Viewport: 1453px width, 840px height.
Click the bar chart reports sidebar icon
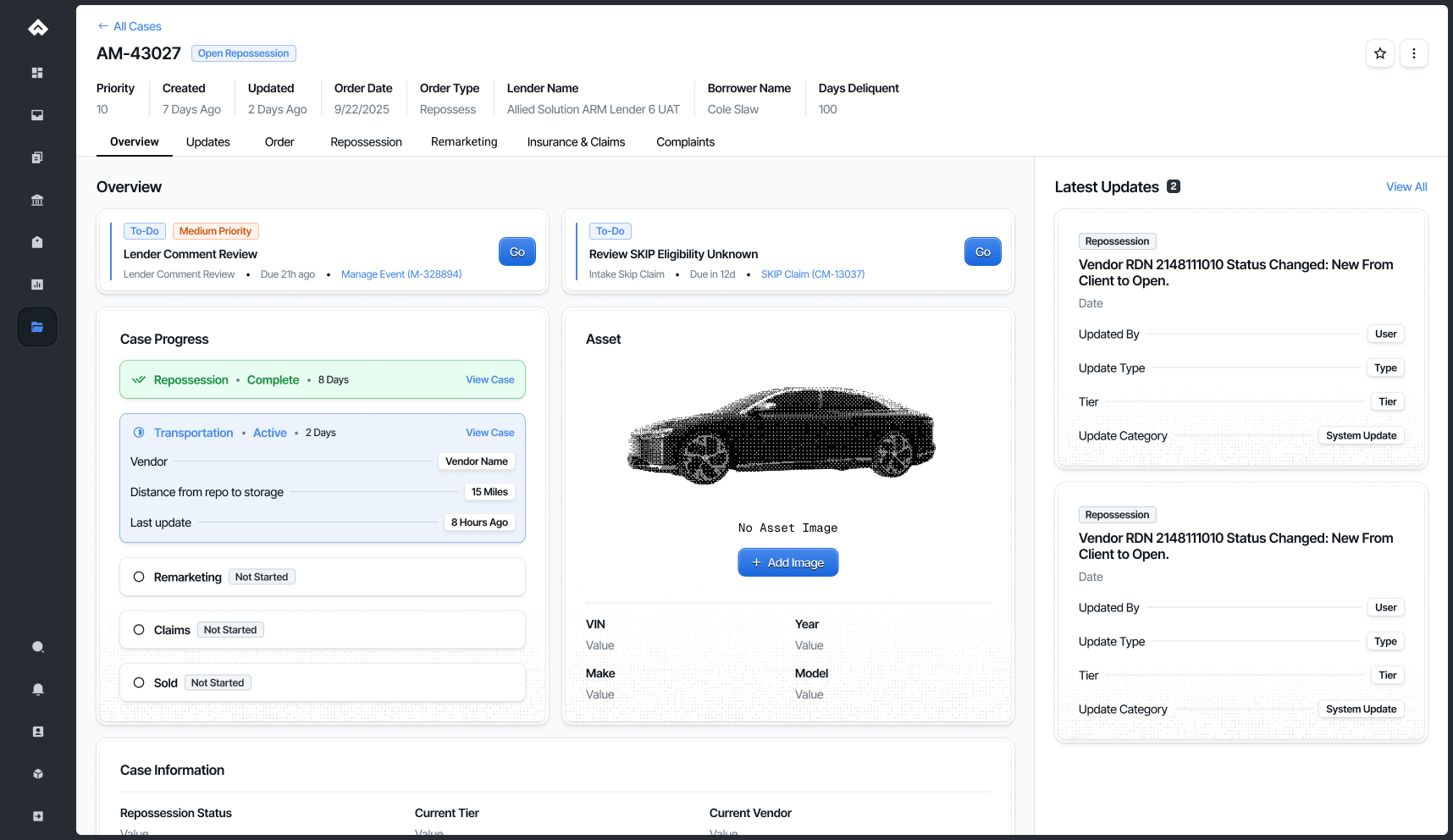pyautogui.click(x=37, y=285)
